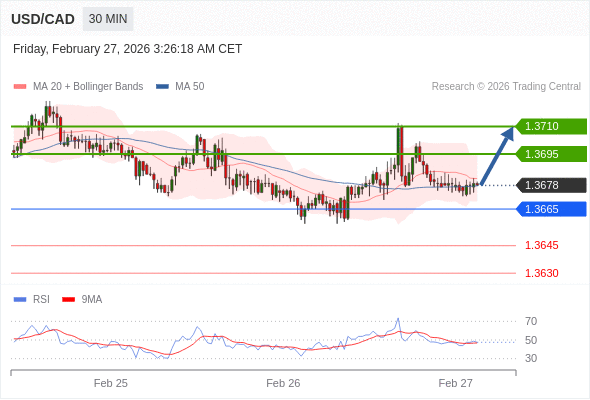This screenshot has height=400, width=590.
Task: Click the 1.3710 resistance price tag
Action: coord(551,126)
